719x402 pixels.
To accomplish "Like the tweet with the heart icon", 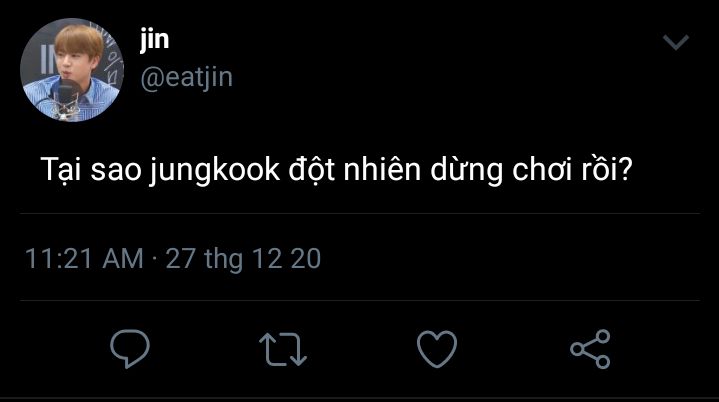I will (437, 349).
